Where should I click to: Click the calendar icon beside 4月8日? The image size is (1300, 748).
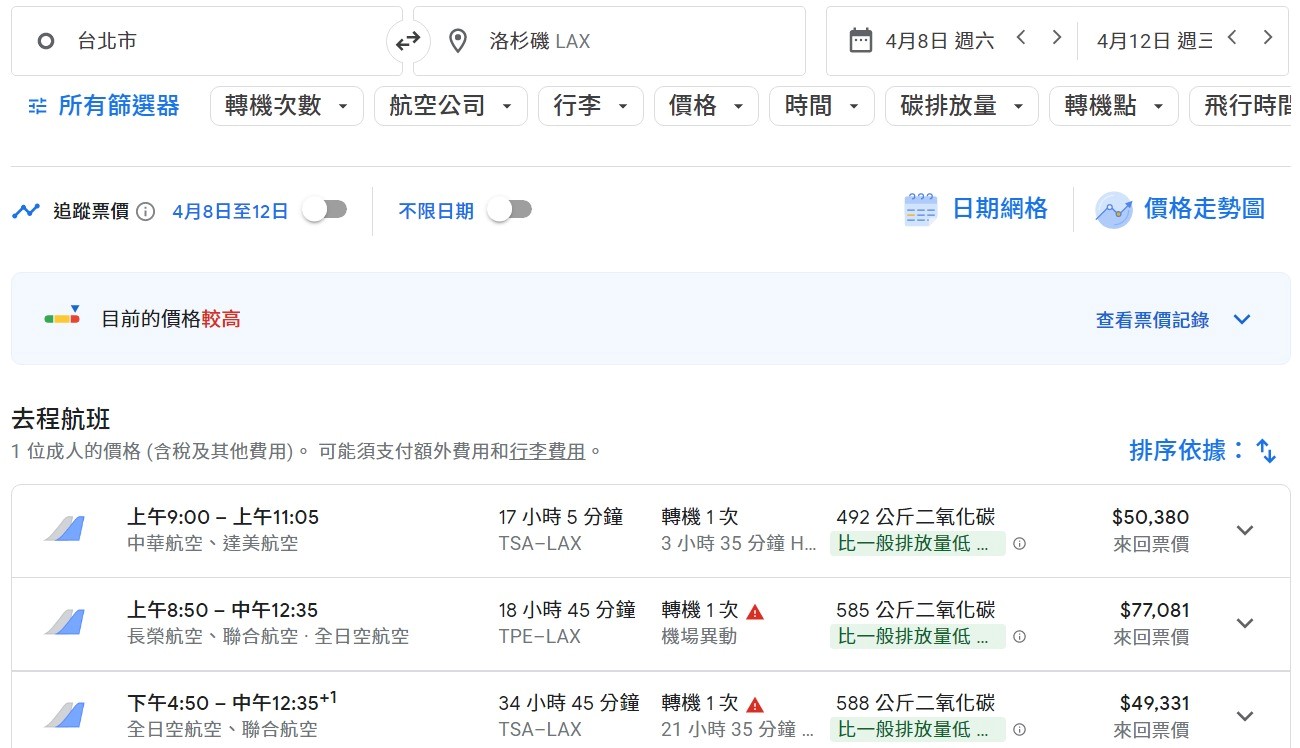point(860,40)
